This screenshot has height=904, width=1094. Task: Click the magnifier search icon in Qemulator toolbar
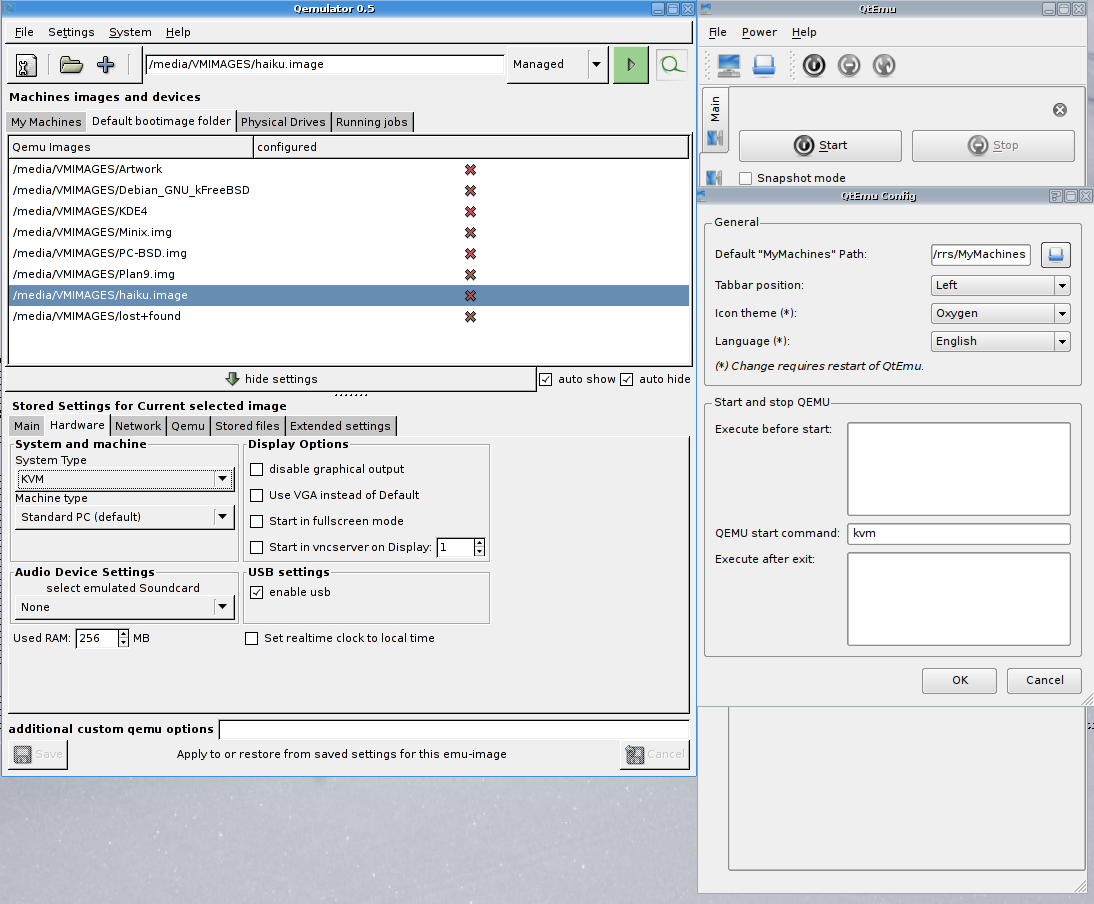pyautogui.click(x=671, y=65)
